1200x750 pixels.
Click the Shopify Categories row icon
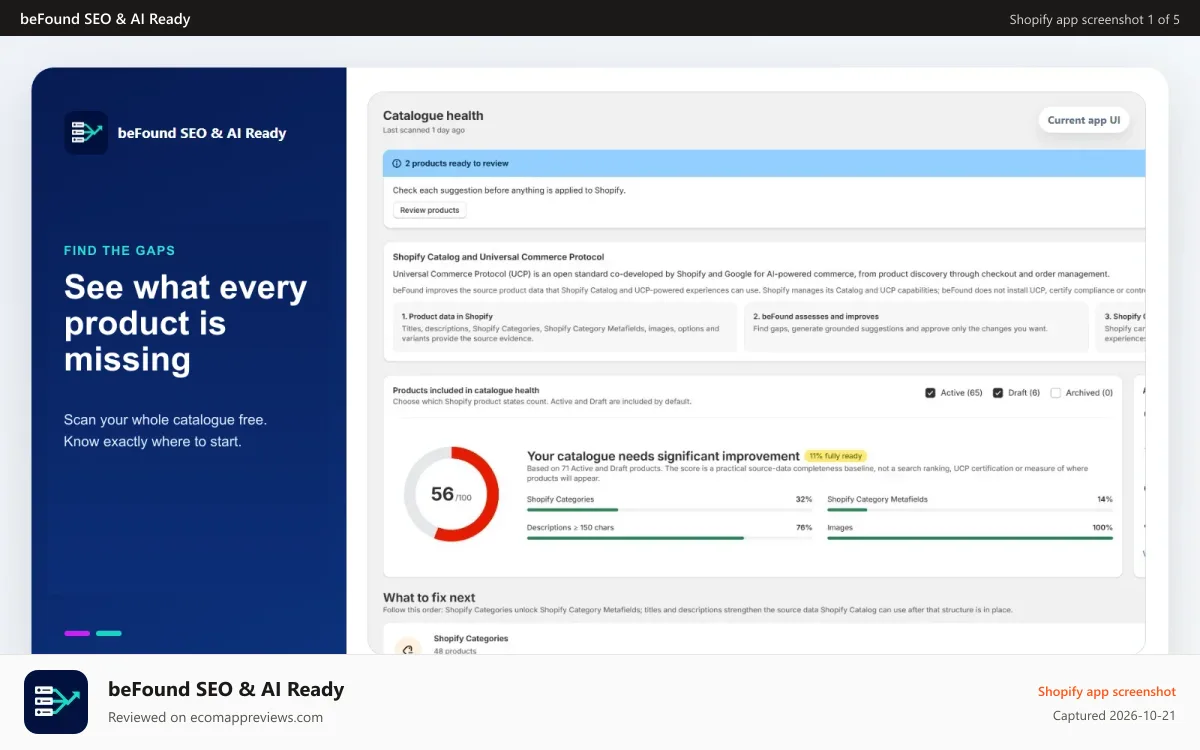[407, 647]
